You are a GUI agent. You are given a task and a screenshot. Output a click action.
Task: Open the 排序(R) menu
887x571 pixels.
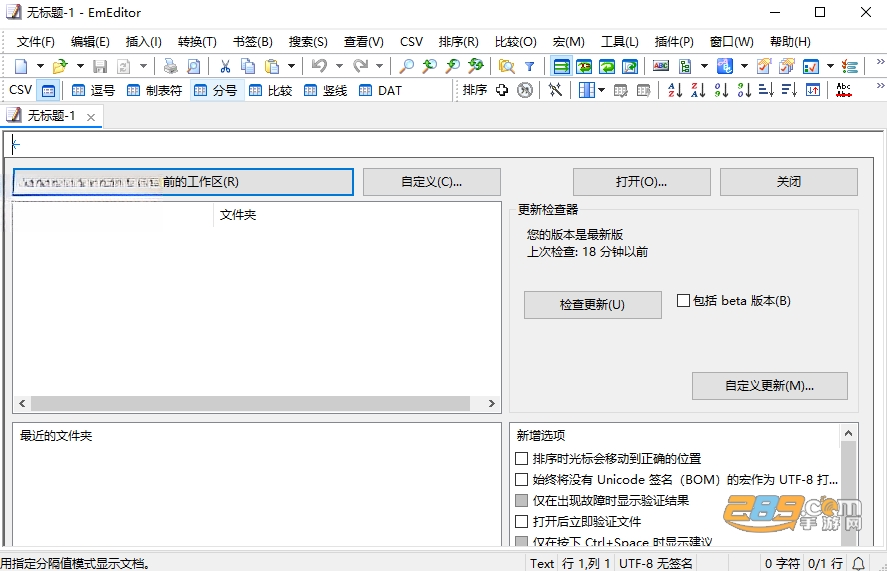point(458,42)
